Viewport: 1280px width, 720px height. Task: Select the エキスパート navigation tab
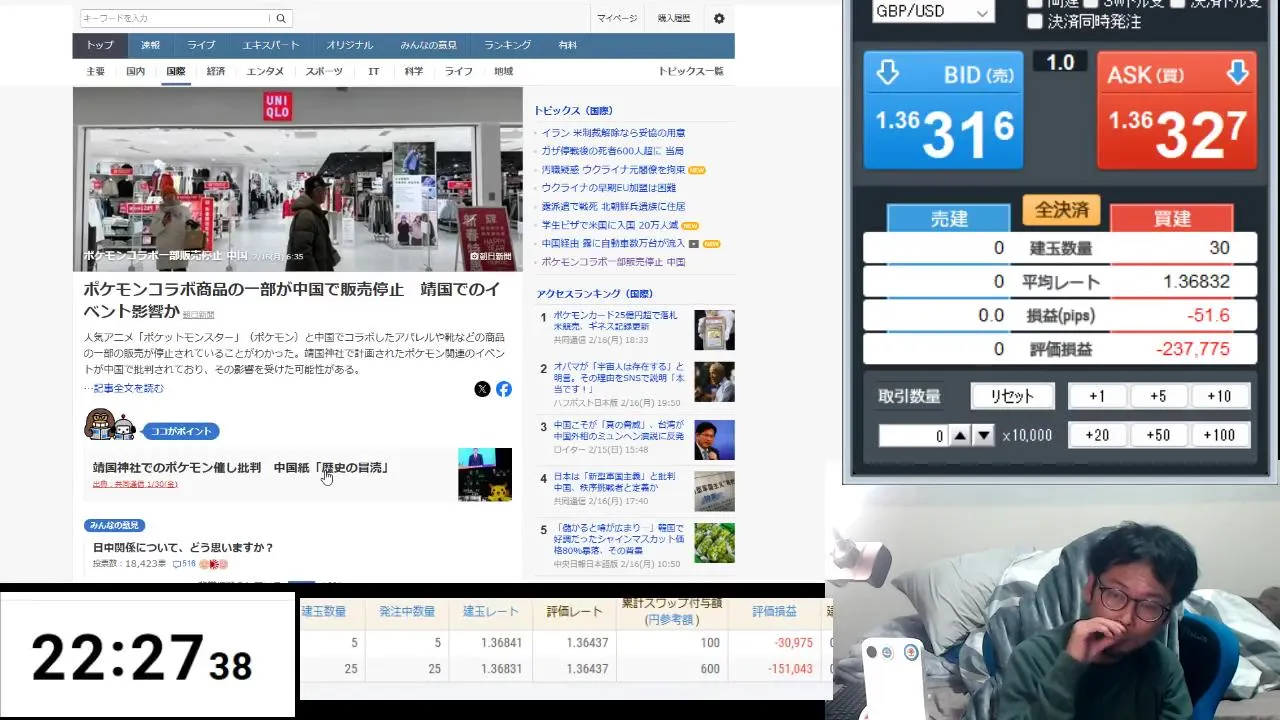pos(271,45)
